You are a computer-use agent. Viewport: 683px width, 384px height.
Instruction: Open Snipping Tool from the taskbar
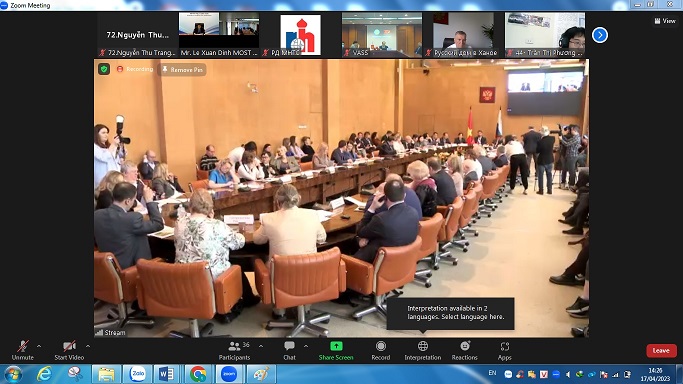pos(75,374)
